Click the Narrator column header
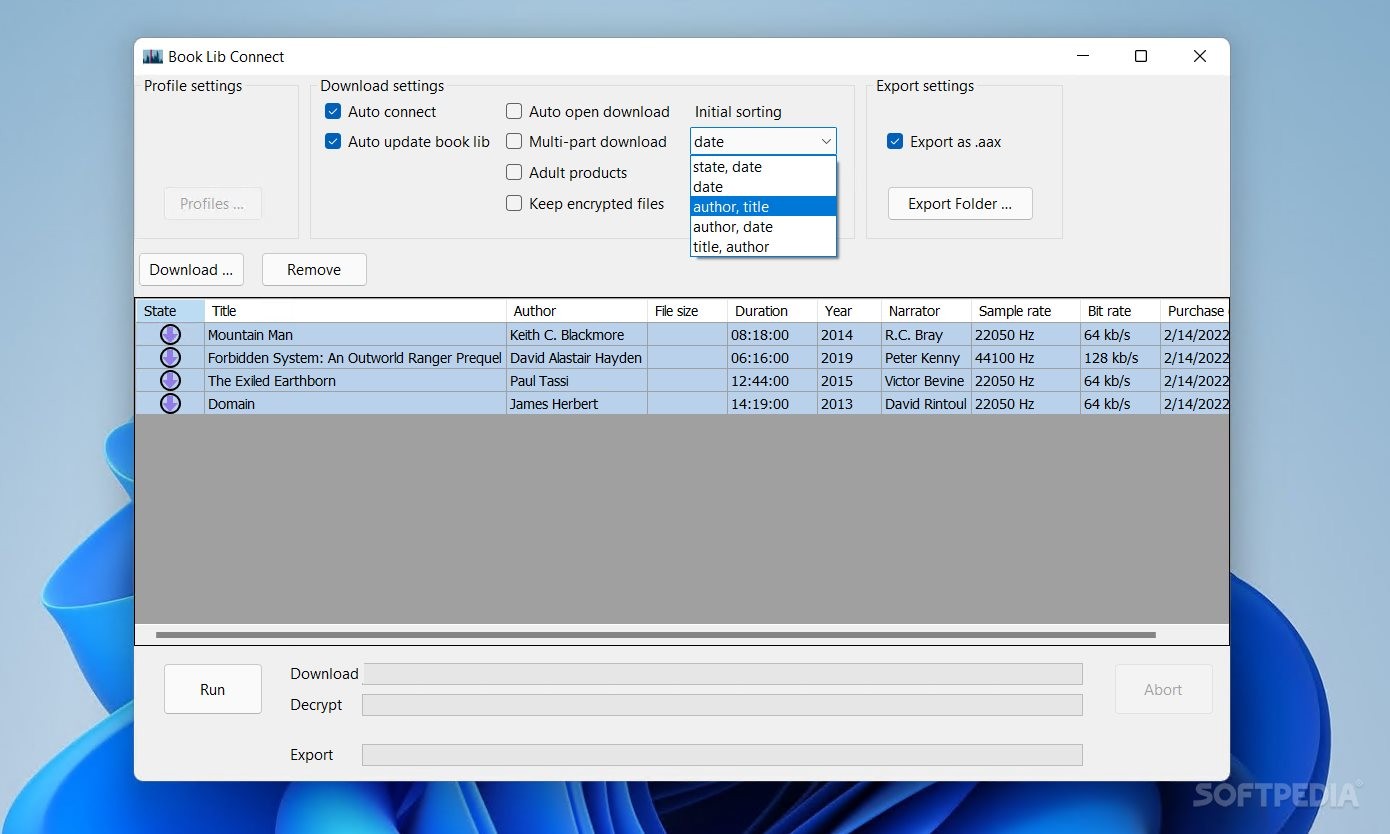The width and height of the screenshot is (1390, 834). [926, 311]
